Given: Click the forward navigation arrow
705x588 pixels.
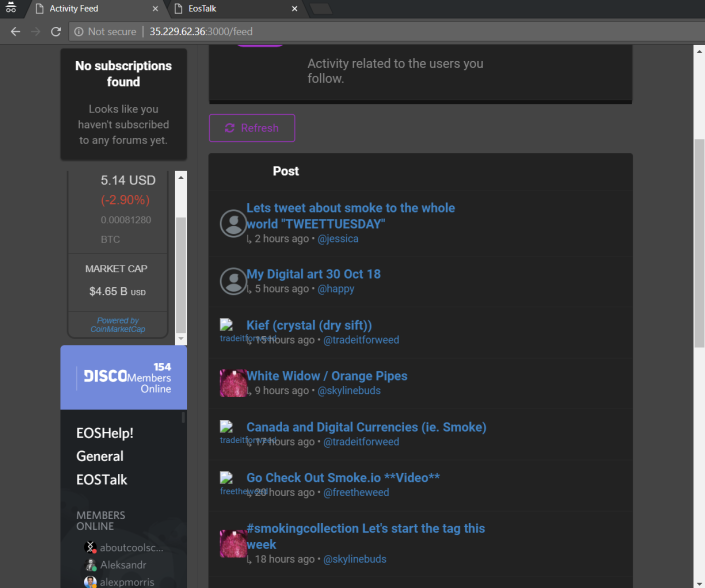Looking at the screenshot, I should (36, 31).
